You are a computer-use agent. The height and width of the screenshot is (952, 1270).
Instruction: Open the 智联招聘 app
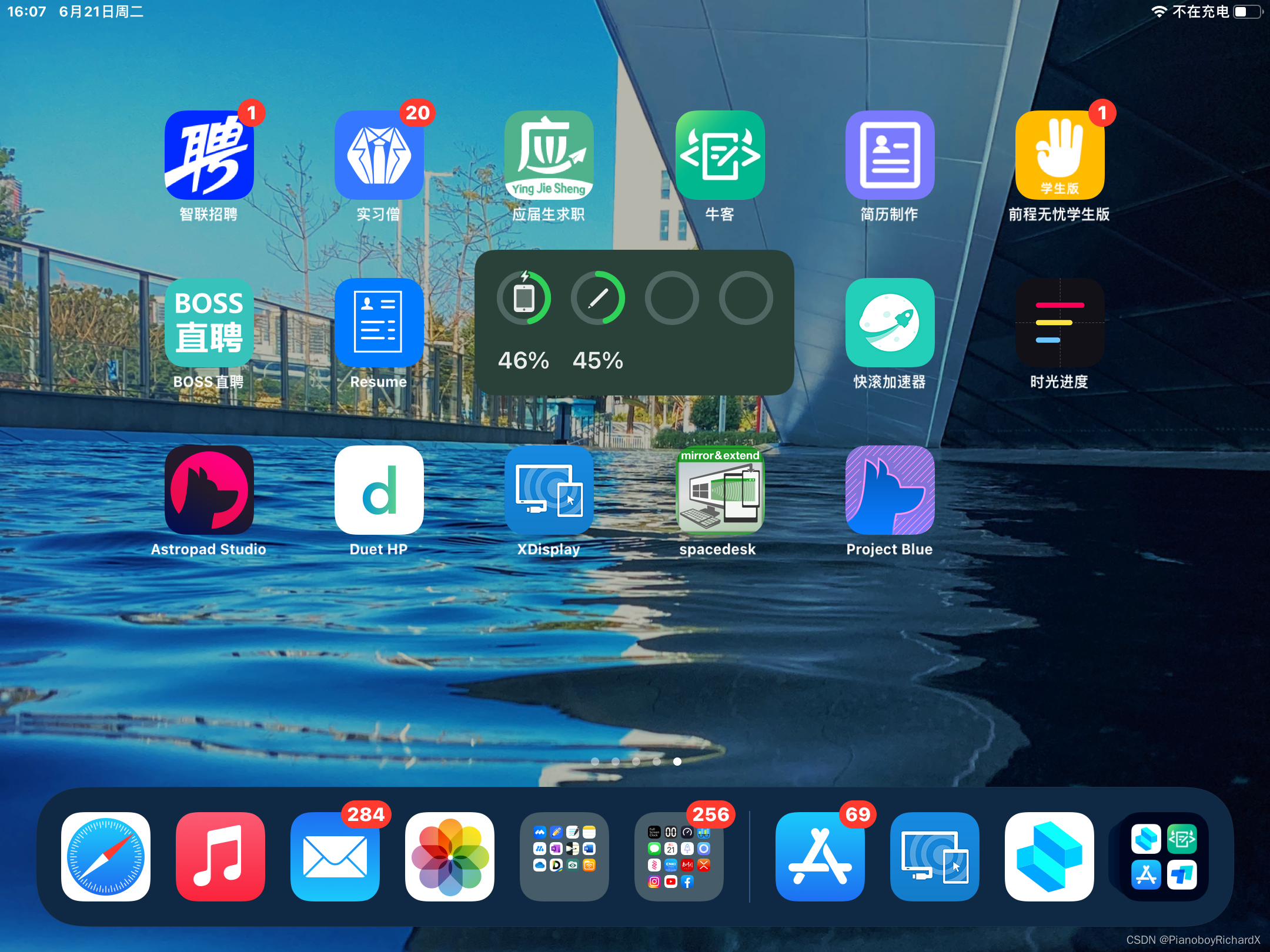209,156
